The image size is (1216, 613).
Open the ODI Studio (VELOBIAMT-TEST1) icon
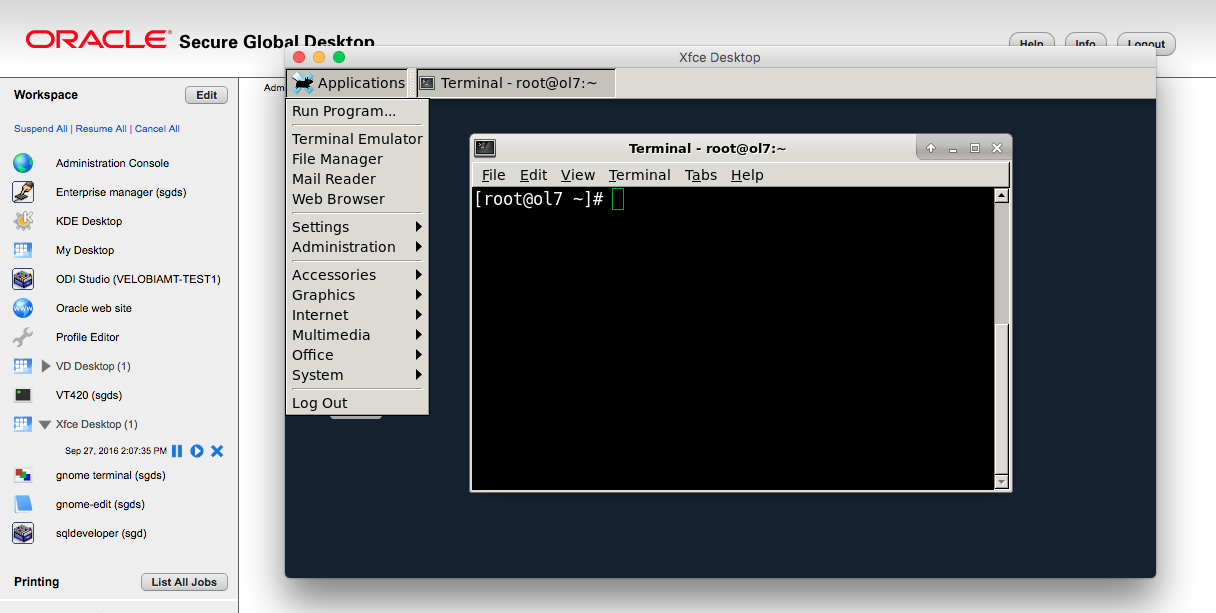point(23,279)
